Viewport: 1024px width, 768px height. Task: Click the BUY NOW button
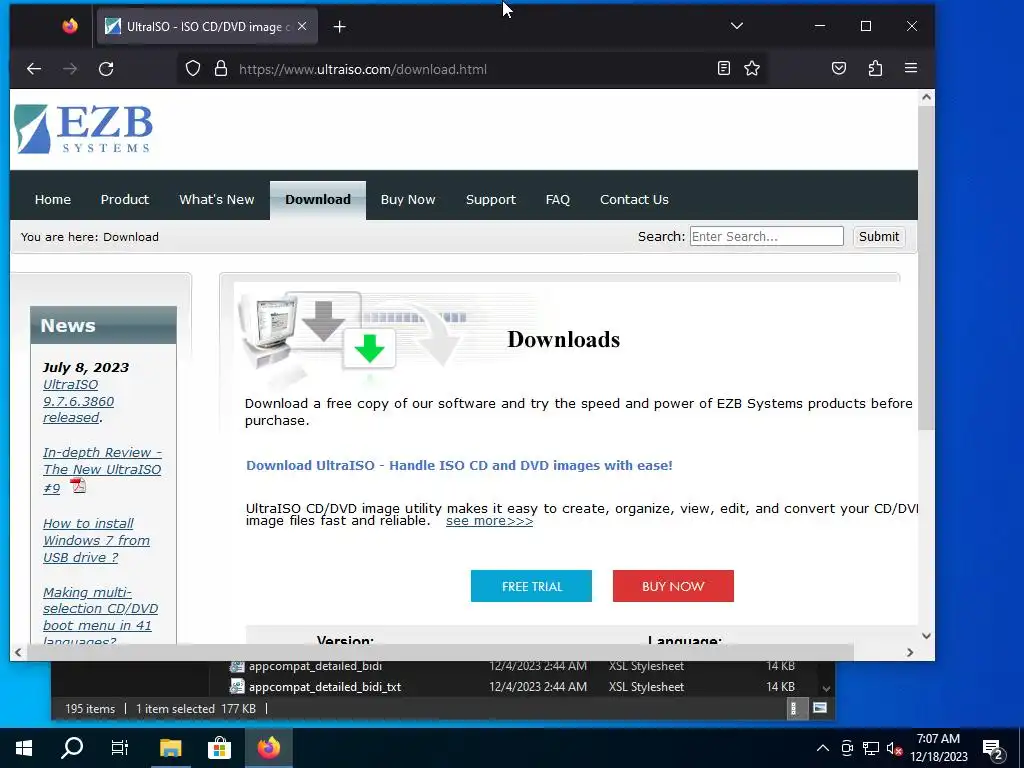pos(673,586)
